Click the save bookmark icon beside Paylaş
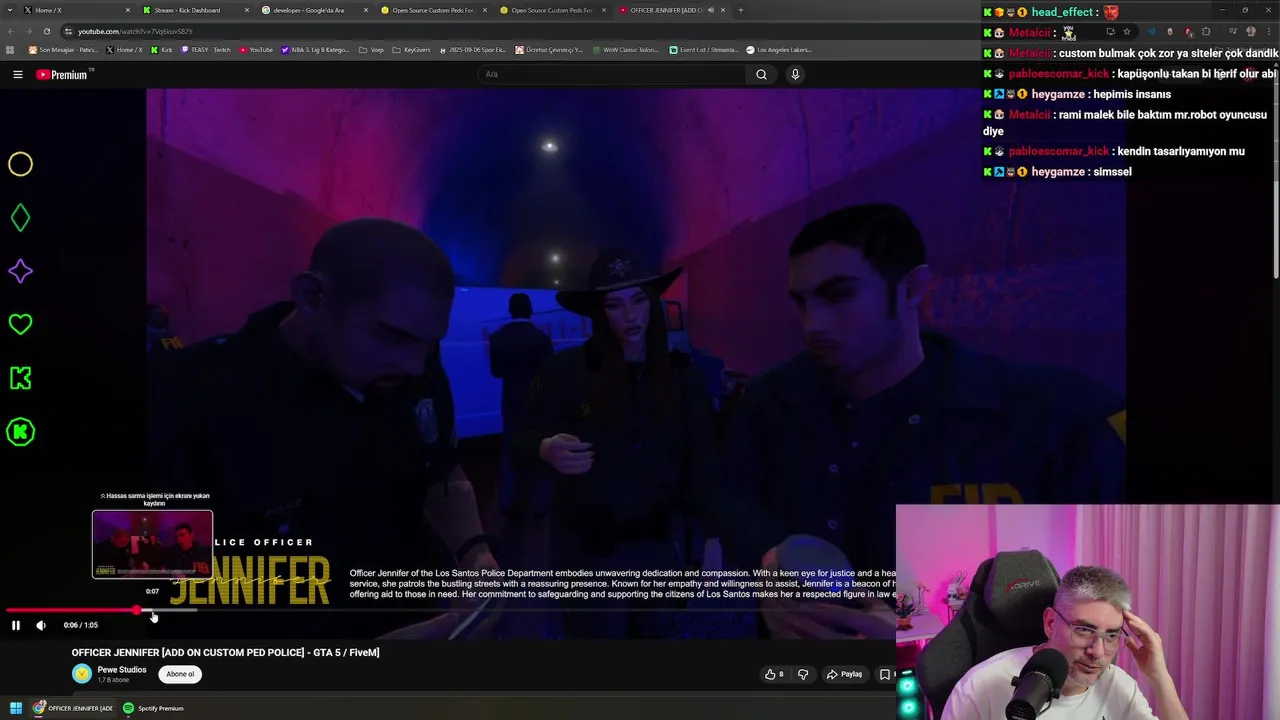 (x=884, y=674)
